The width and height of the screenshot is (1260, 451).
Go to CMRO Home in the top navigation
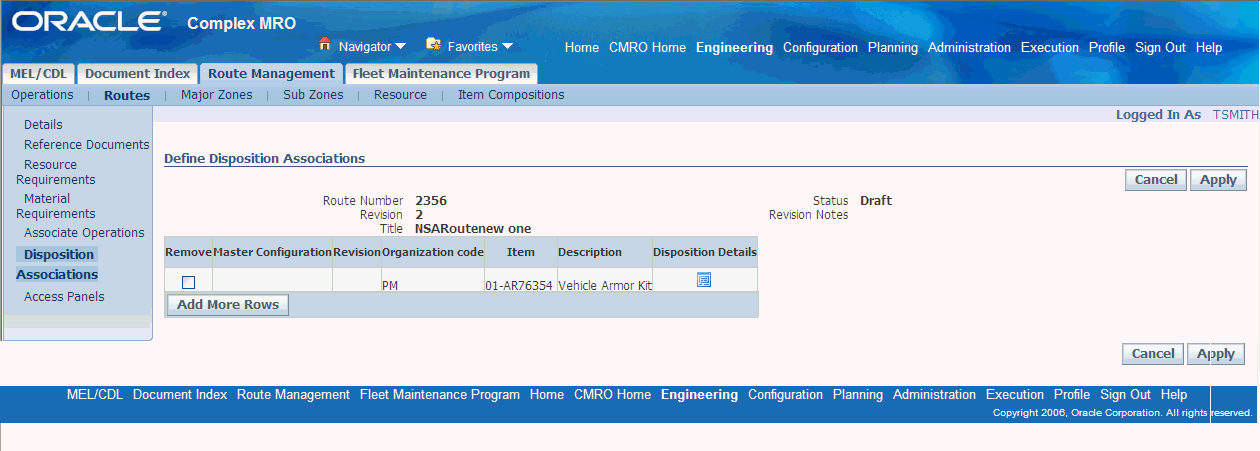pos(647,48)
